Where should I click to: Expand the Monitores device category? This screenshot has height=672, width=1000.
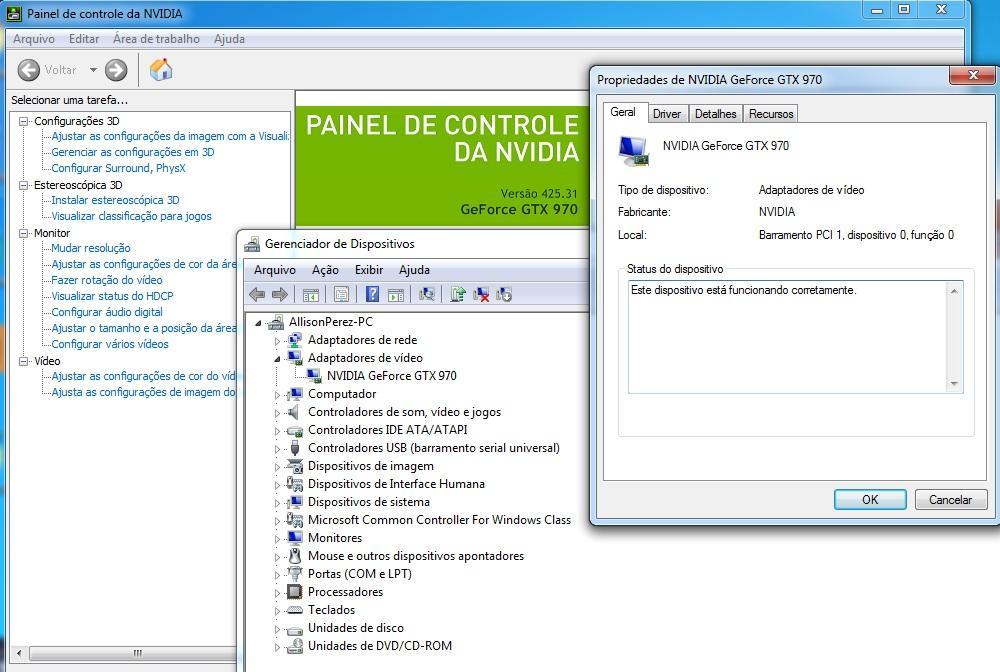coord(278,538)
